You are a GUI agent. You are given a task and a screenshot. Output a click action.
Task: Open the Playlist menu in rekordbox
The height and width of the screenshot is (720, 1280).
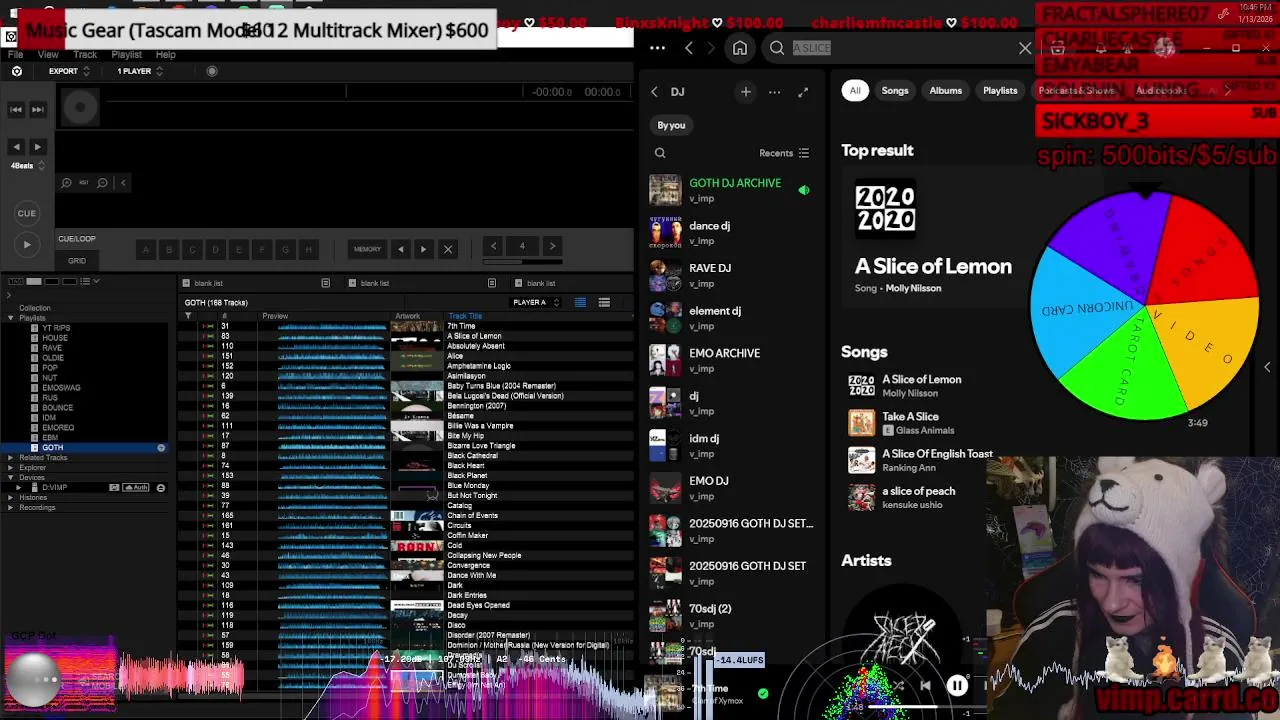[x=126, y=54]
